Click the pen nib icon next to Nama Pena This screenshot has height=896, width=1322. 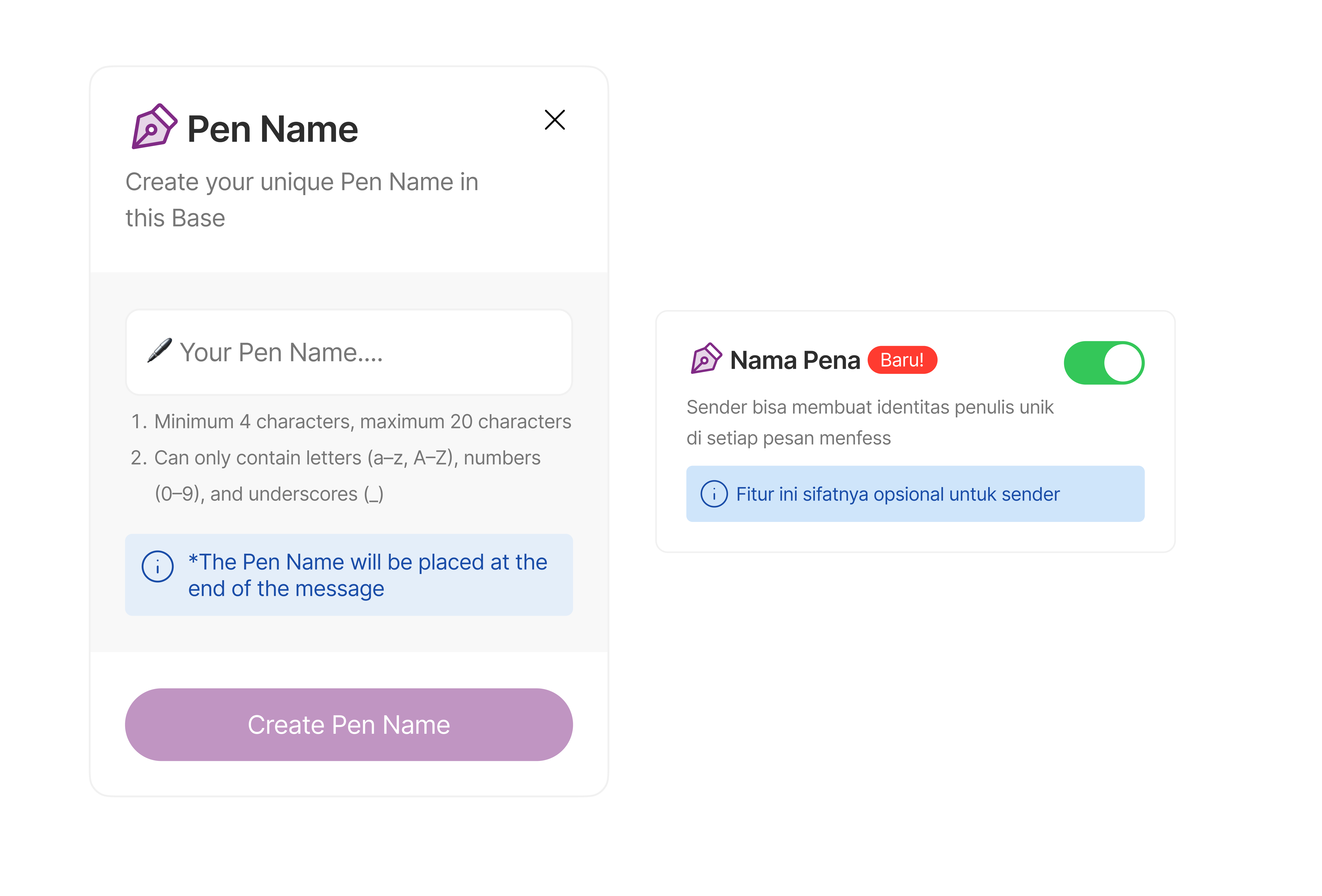pyautogui.click(x=706, y=358)
